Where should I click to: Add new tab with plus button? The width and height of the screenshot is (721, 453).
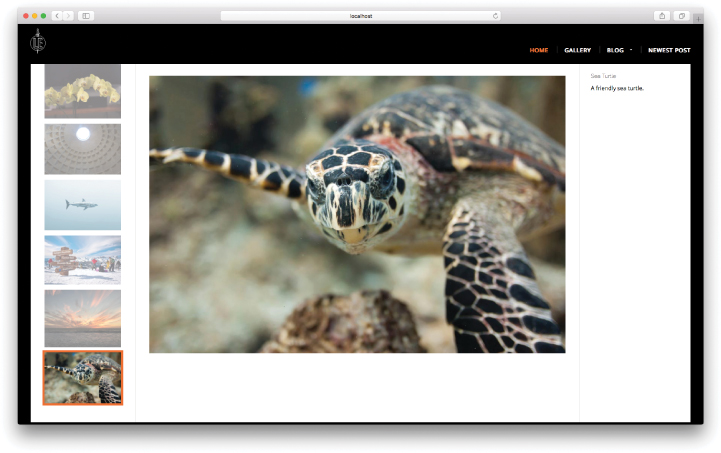coord(697,19)
